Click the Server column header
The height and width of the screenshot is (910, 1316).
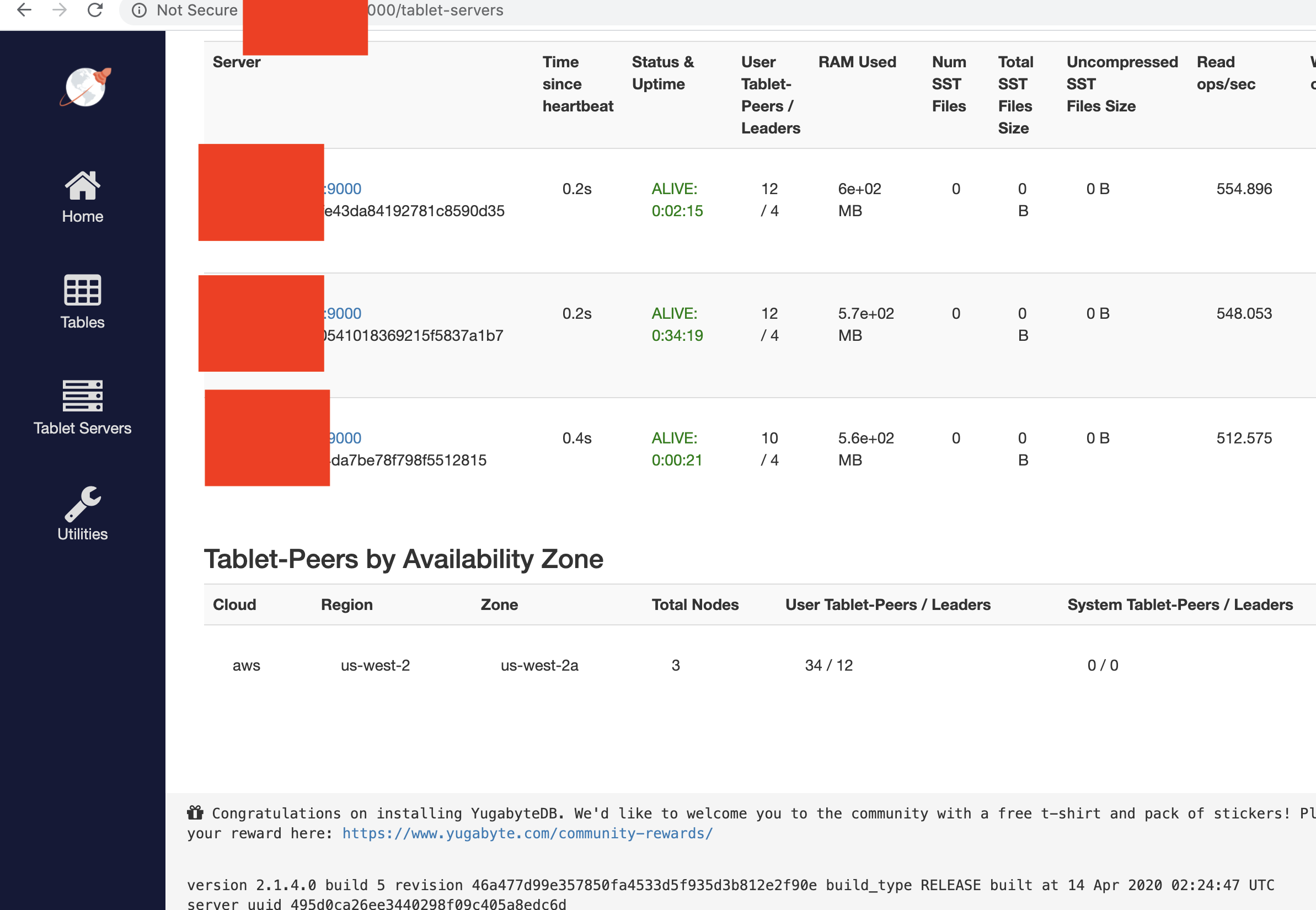236,62
